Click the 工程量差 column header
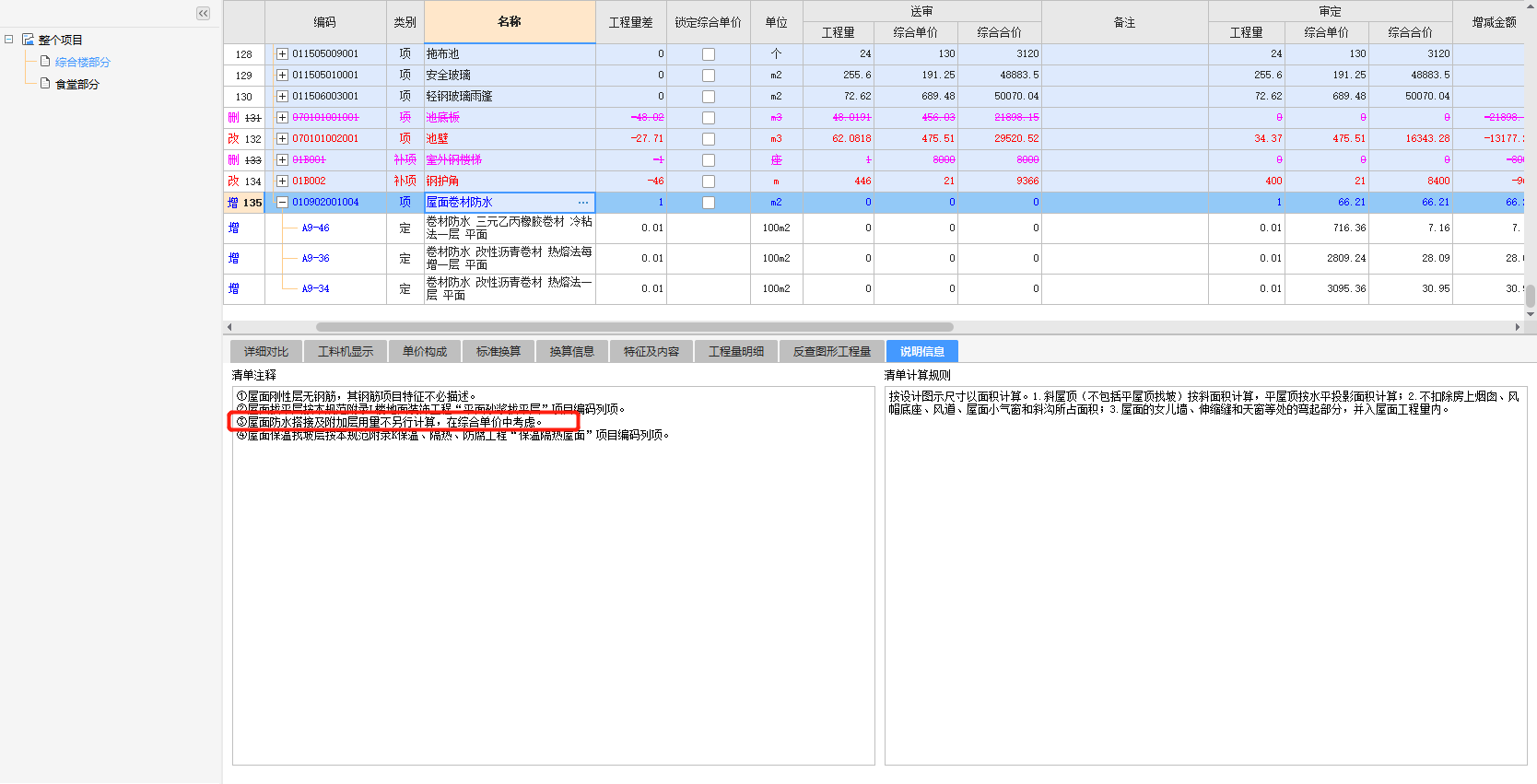This screenshot has height=784, width=1537. coord(631,21)
